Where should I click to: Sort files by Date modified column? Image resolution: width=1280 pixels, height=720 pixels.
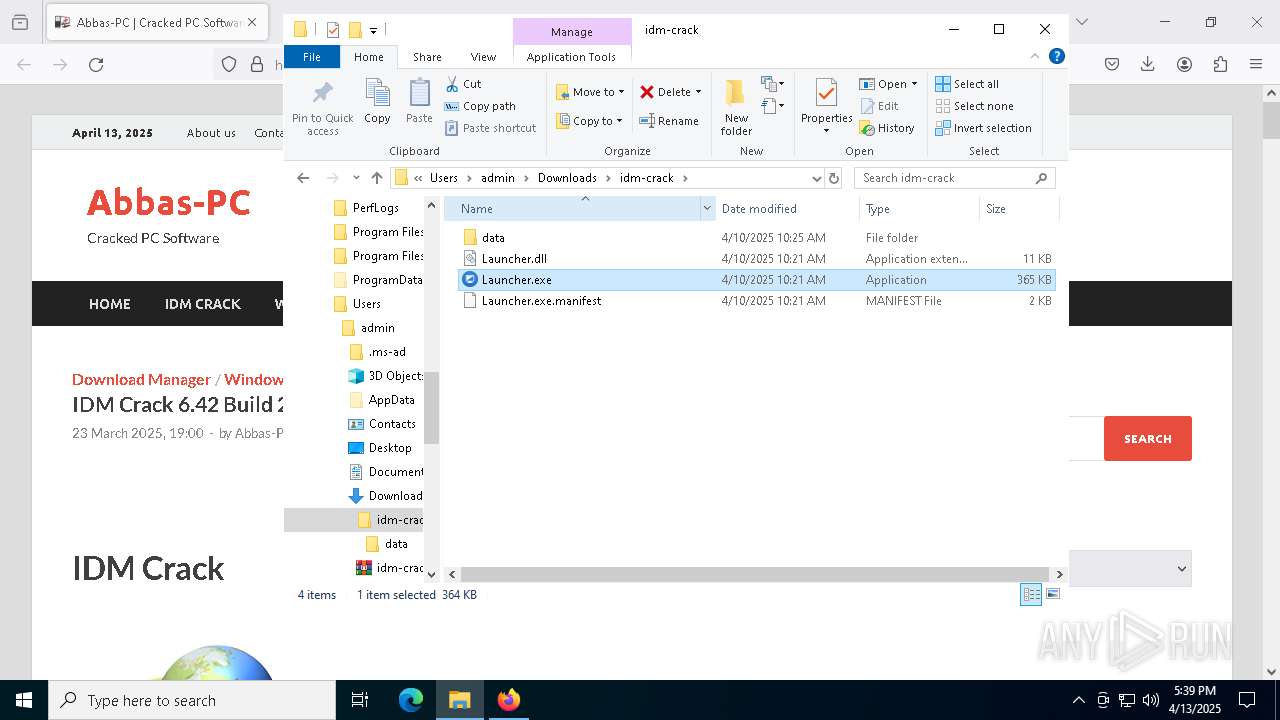(x=786, y=209)
